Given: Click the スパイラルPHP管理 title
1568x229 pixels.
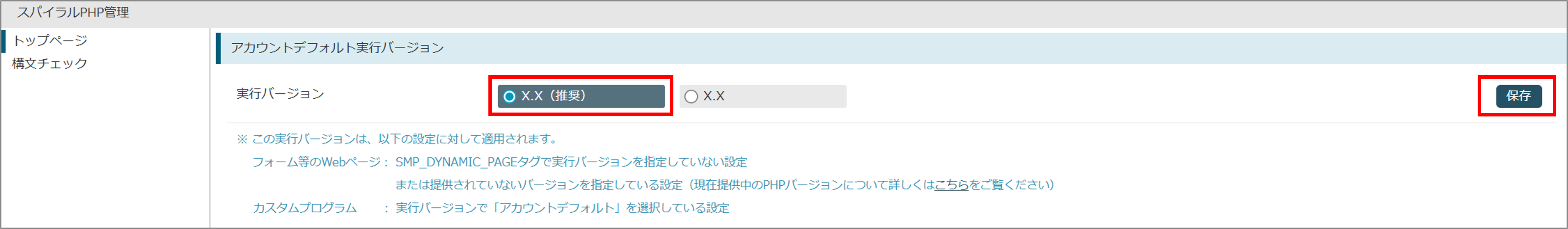Looking at the screenshot, I should point(73,13).
